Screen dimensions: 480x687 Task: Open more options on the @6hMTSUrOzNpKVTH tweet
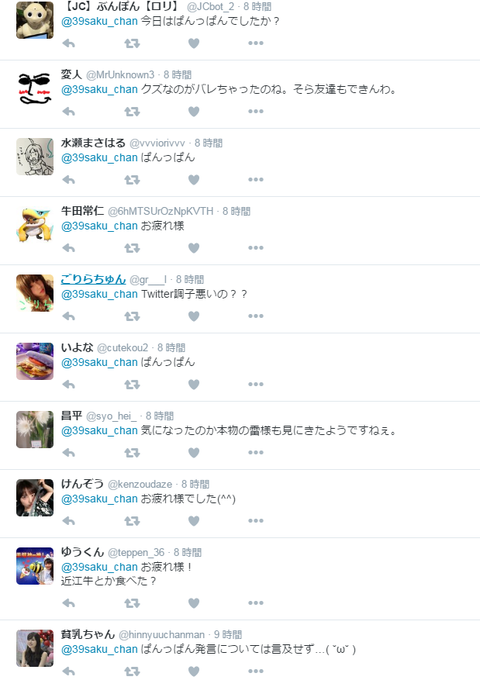tap(256, 248)
